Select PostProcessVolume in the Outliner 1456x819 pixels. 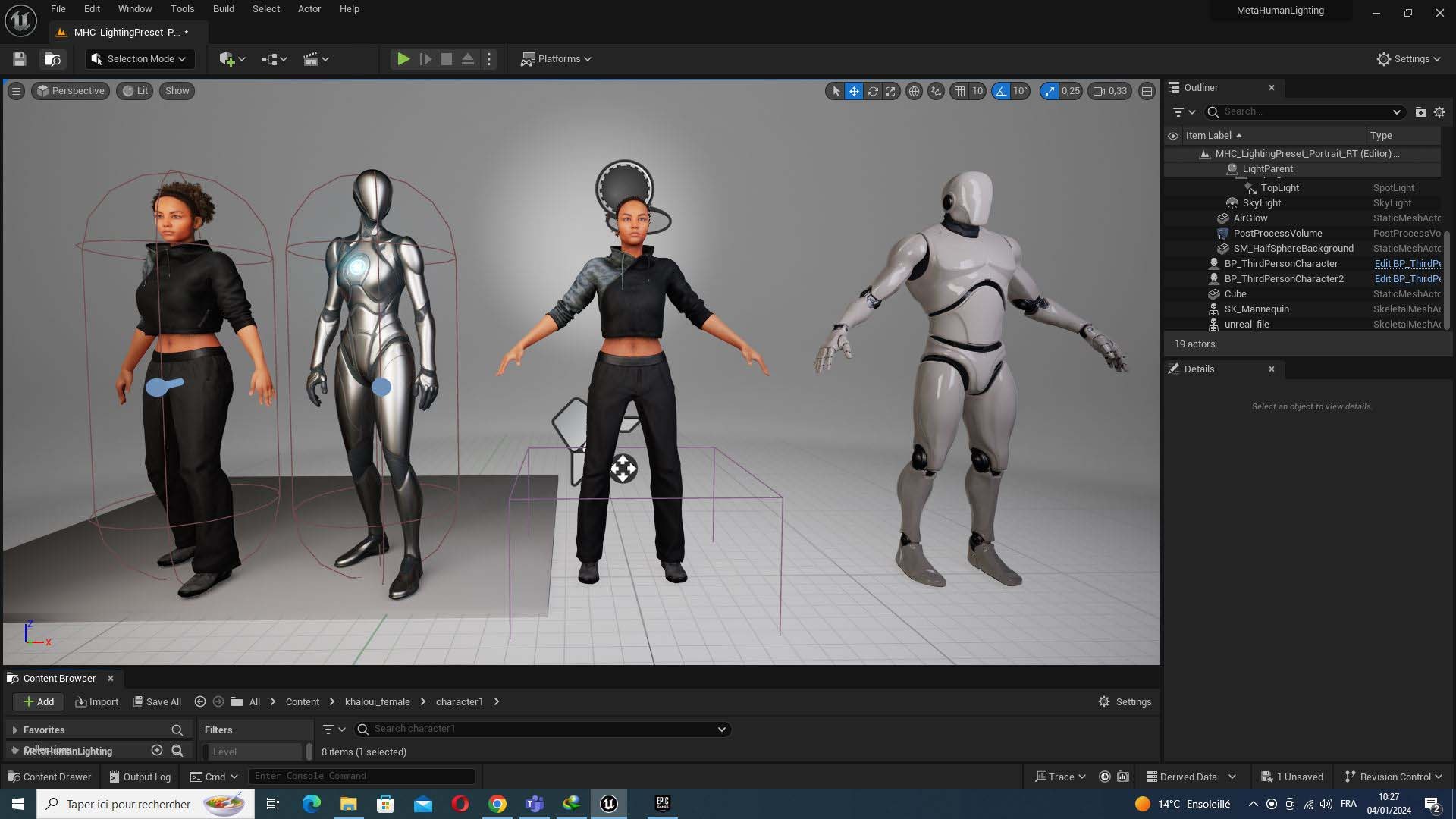[1278, 234]
